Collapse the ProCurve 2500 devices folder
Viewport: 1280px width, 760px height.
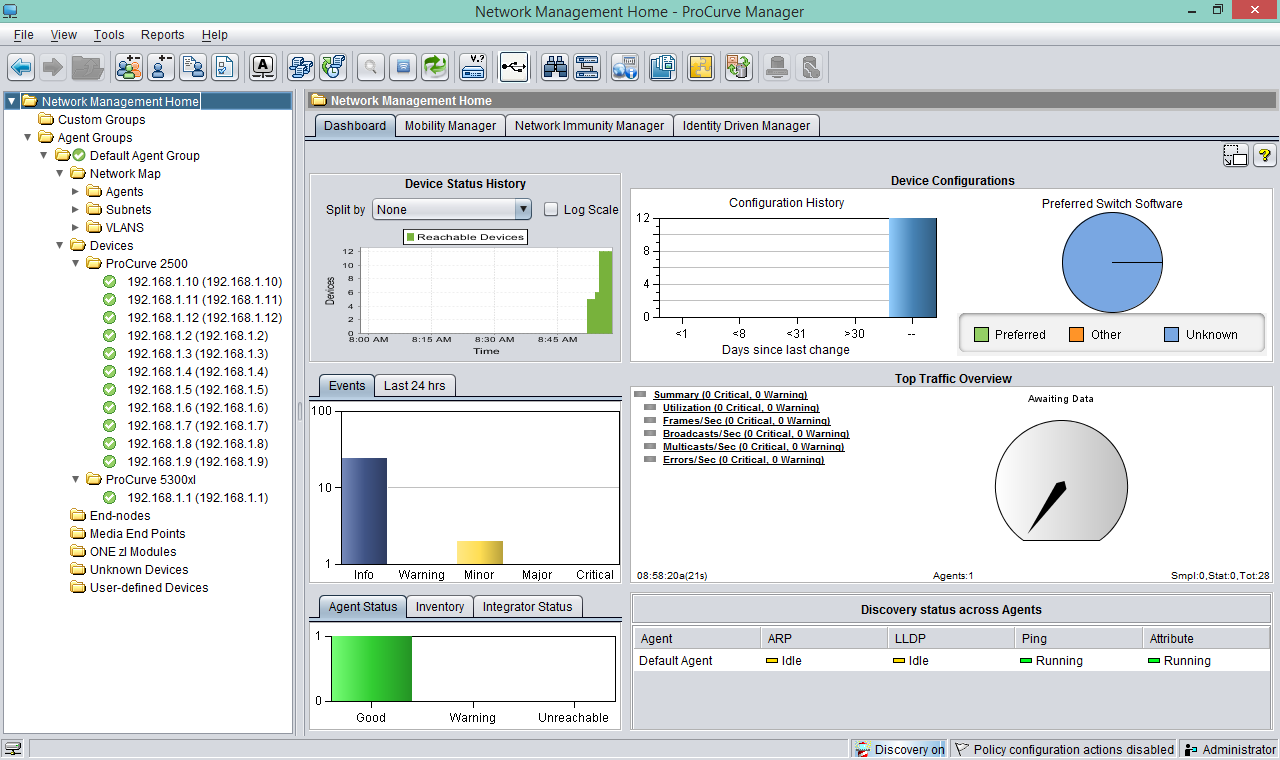click(75, 263)
